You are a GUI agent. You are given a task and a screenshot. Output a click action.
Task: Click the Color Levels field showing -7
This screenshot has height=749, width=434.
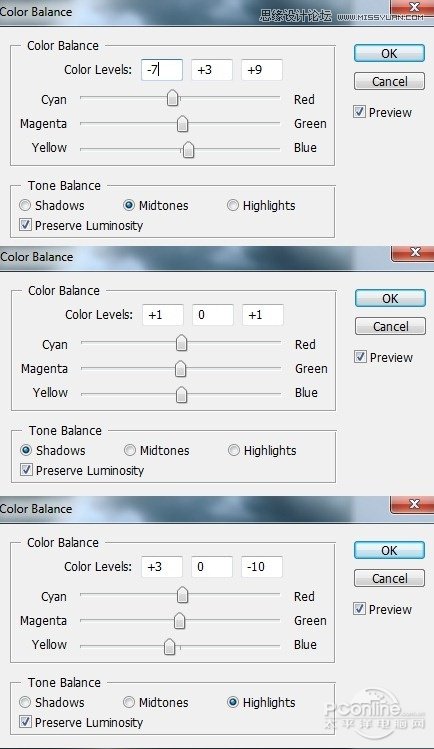point(161,70)
